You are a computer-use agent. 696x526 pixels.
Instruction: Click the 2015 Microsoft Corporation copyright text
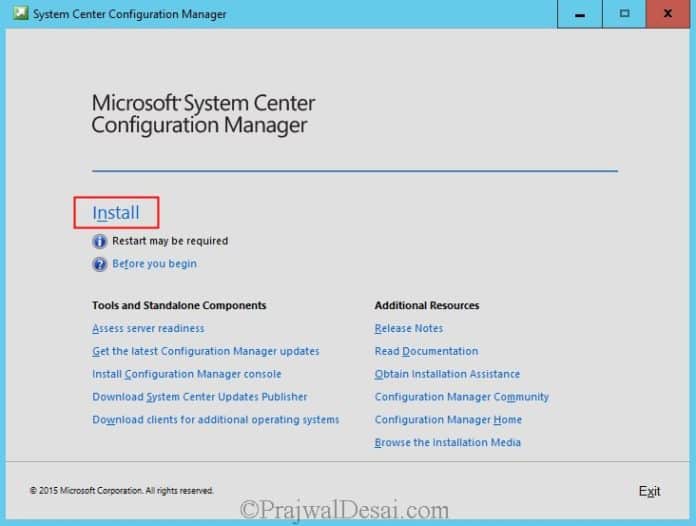click(x=122, y=490)
